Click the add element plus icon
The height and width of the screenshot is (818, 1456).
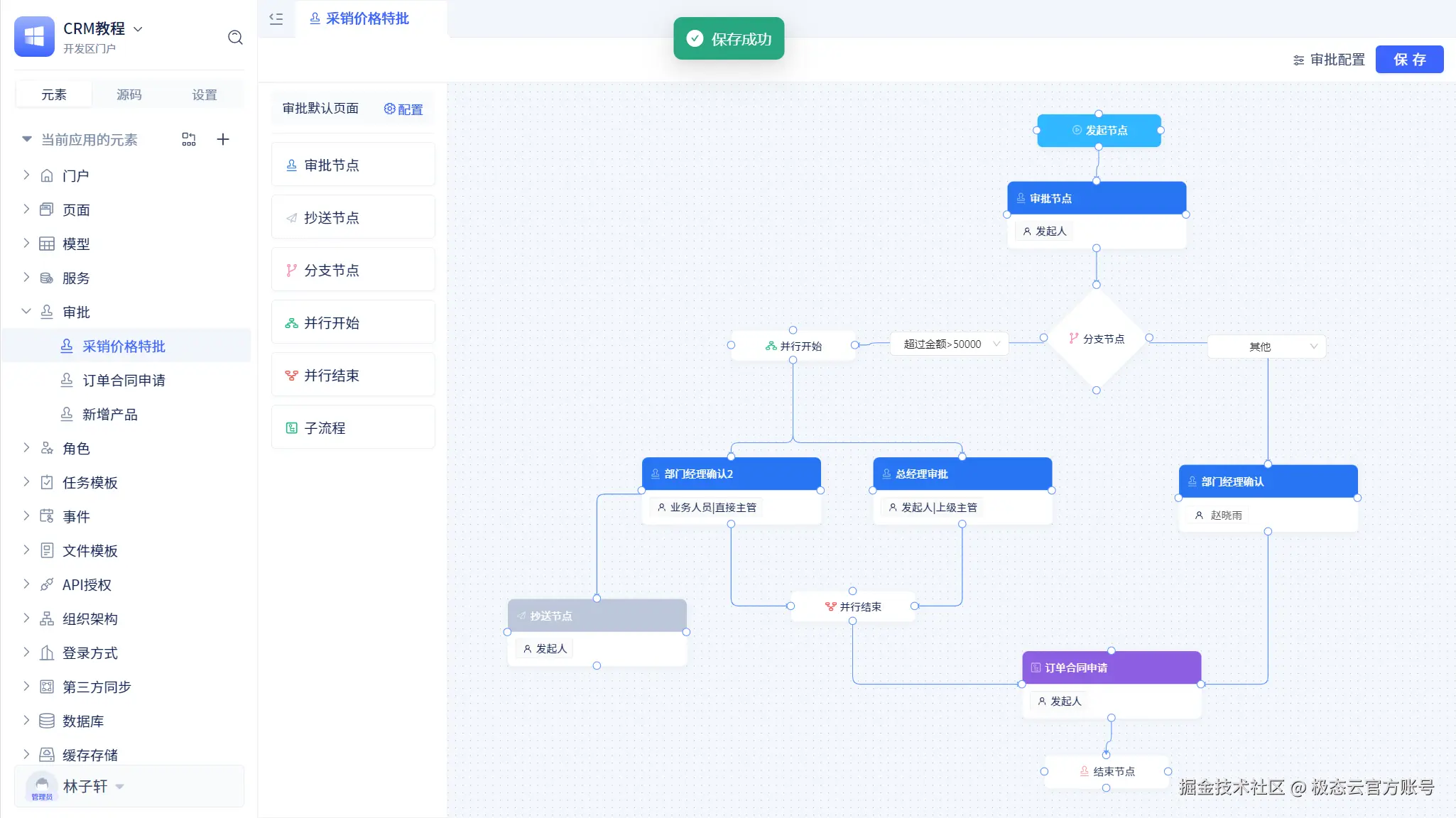tap(222, 139)
